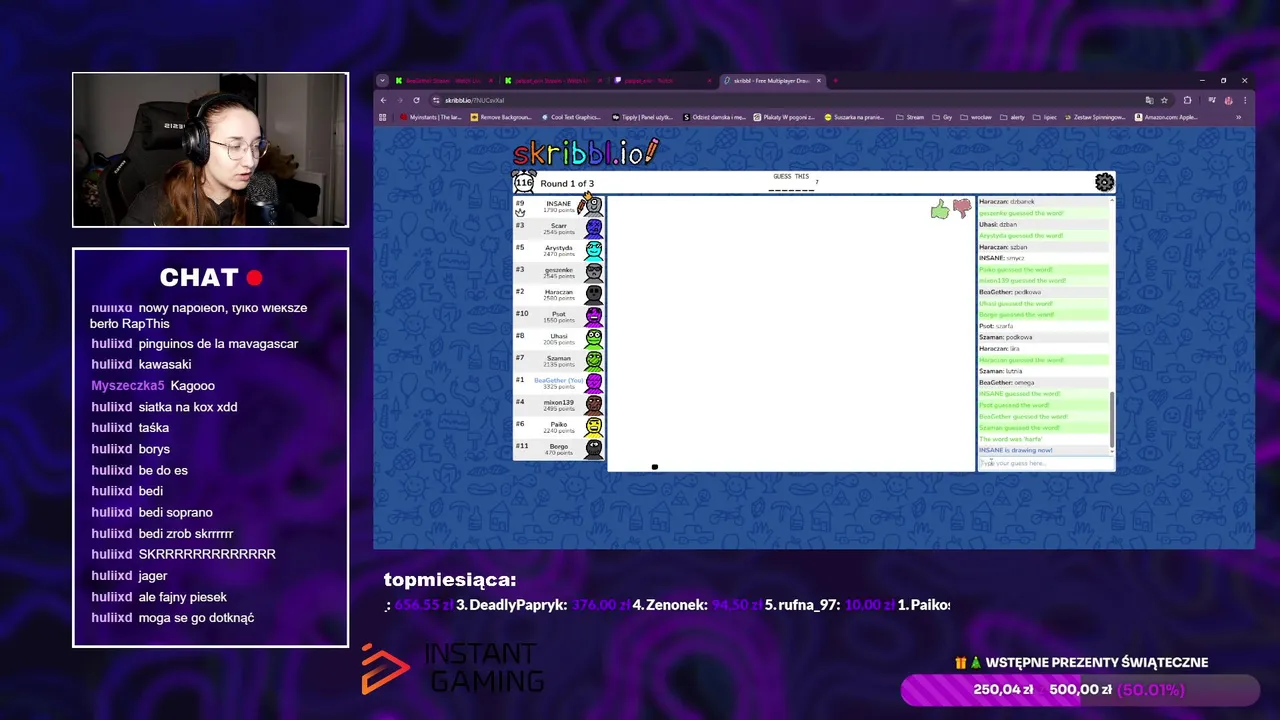Click the 'GUESS THIS' word hint

tap(791, 177)
